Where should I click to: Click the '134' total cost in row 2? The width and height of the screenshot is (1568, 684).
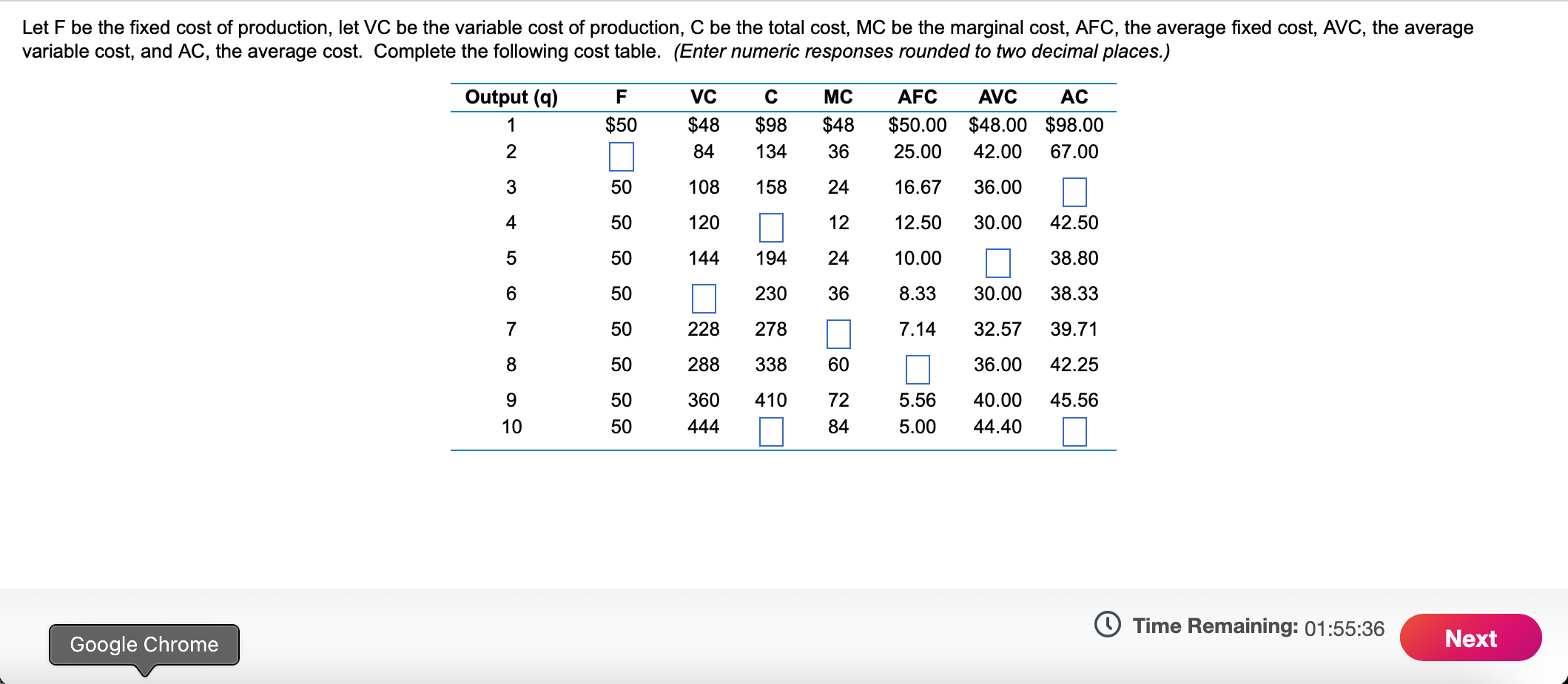[771, 152]
